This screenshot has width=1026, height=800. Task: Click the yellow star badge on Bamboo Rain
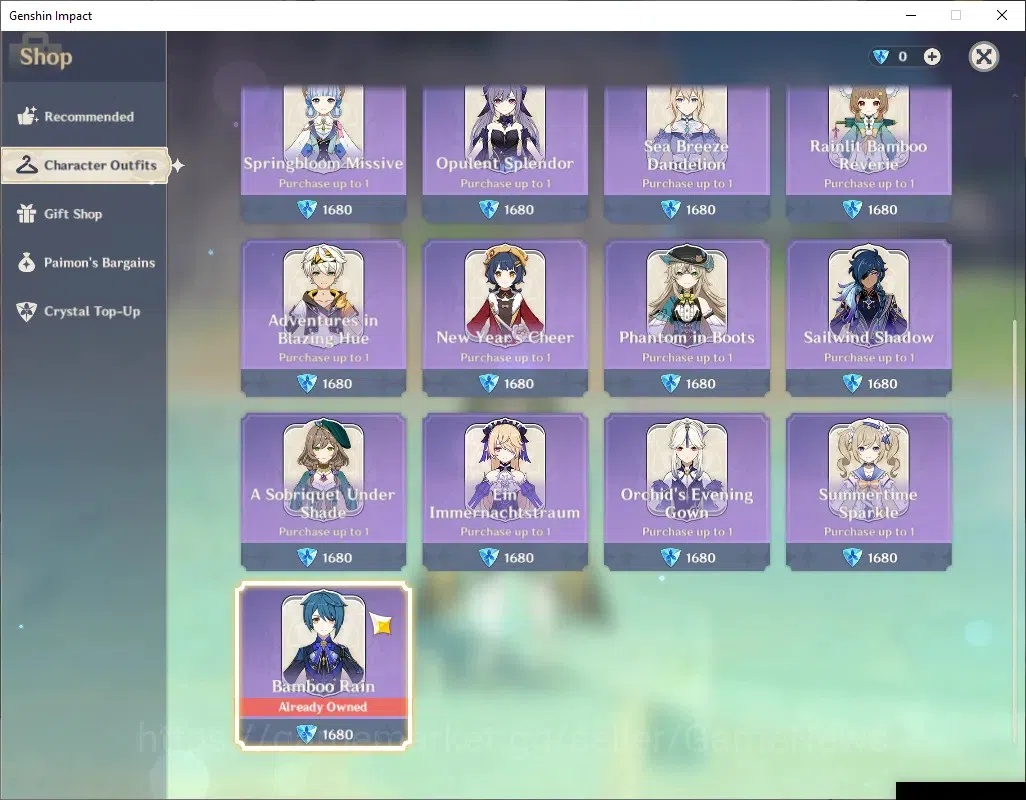[382, 624]
